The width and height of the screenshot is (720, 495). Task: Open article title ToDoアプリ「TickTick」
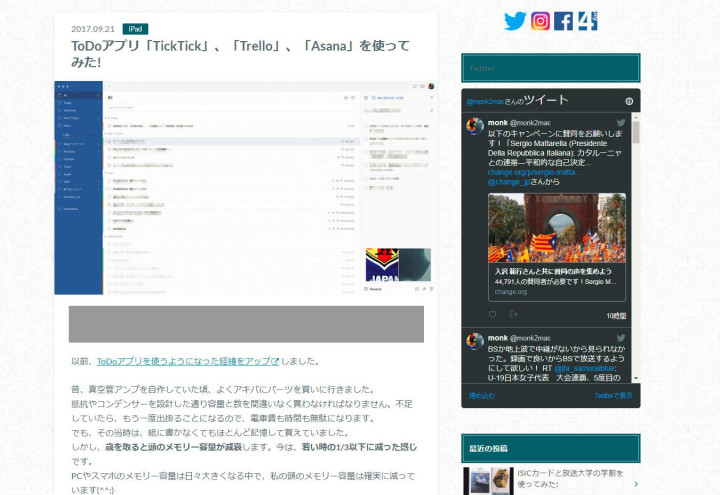[240, 53]
